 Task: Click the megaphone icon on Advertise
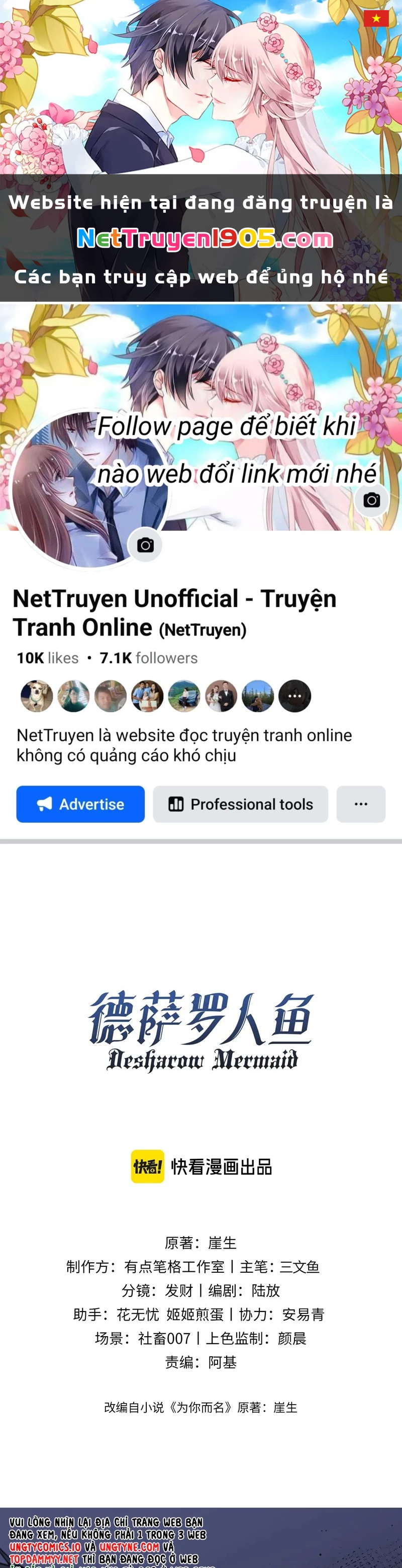tap(45, 804)
